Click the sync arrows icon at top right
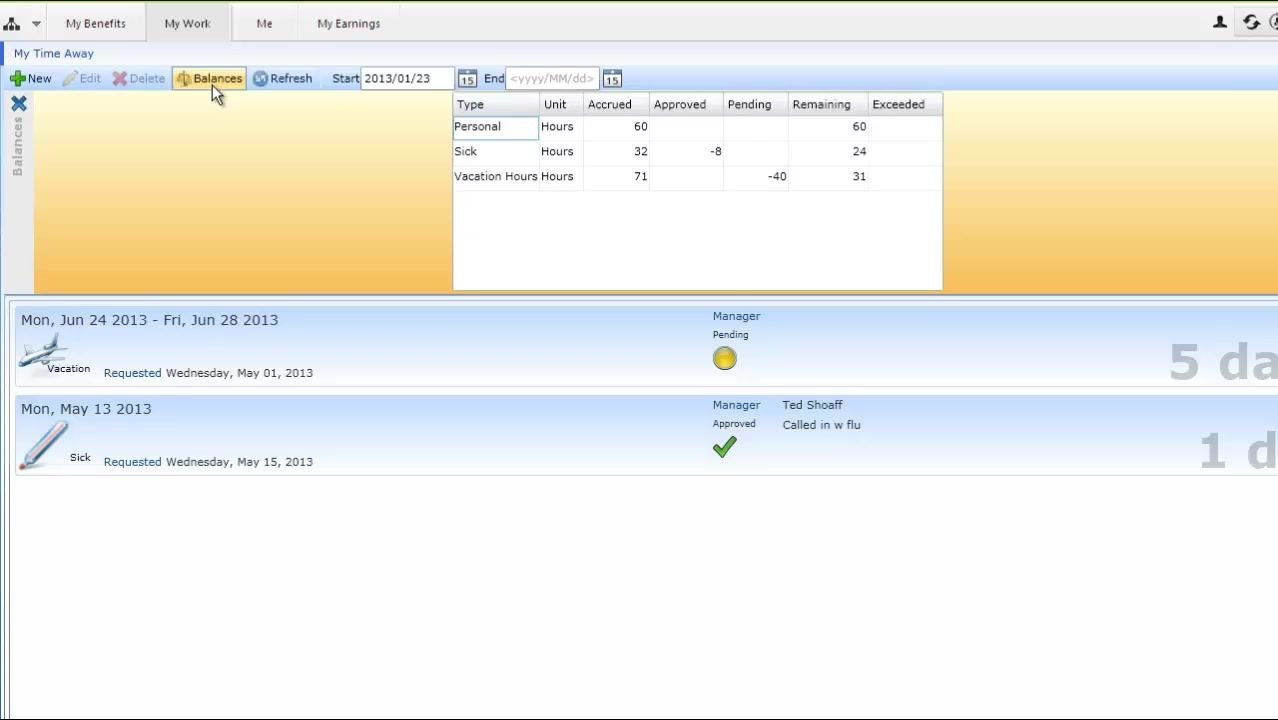Viewport: 1278px width, 720px height. click(1251, 22)
